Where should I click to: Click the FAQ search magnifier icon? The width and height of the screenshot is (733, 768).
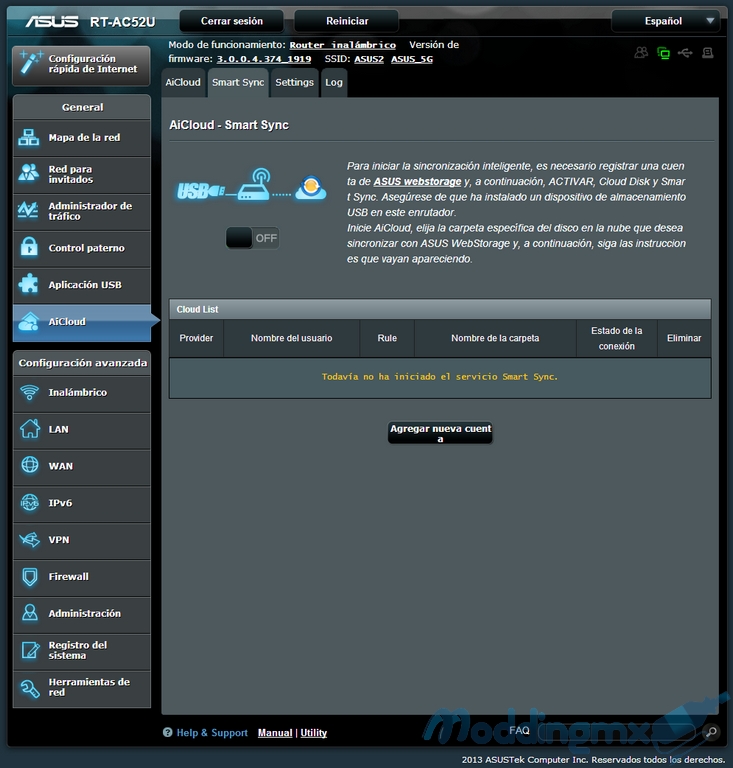[710, 732]
